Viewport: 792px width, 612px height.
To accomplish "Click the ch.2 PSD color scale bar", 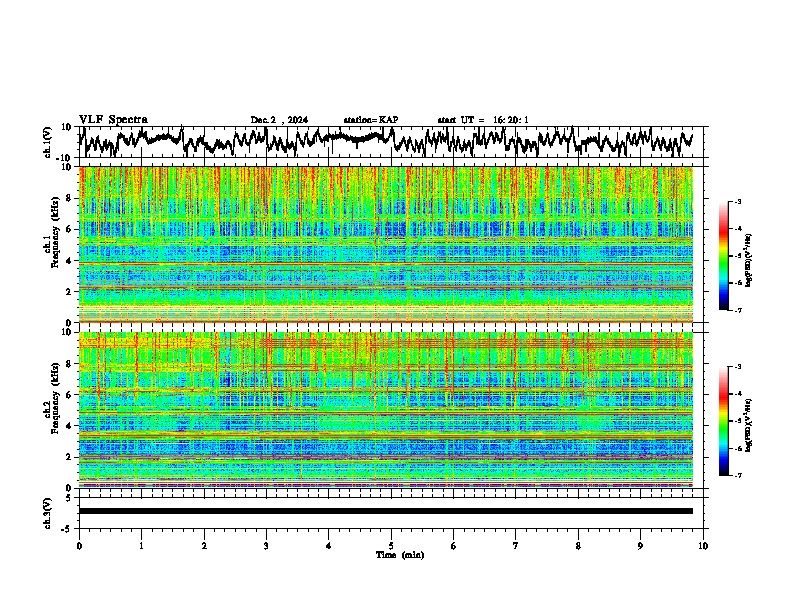I will 723,421.
